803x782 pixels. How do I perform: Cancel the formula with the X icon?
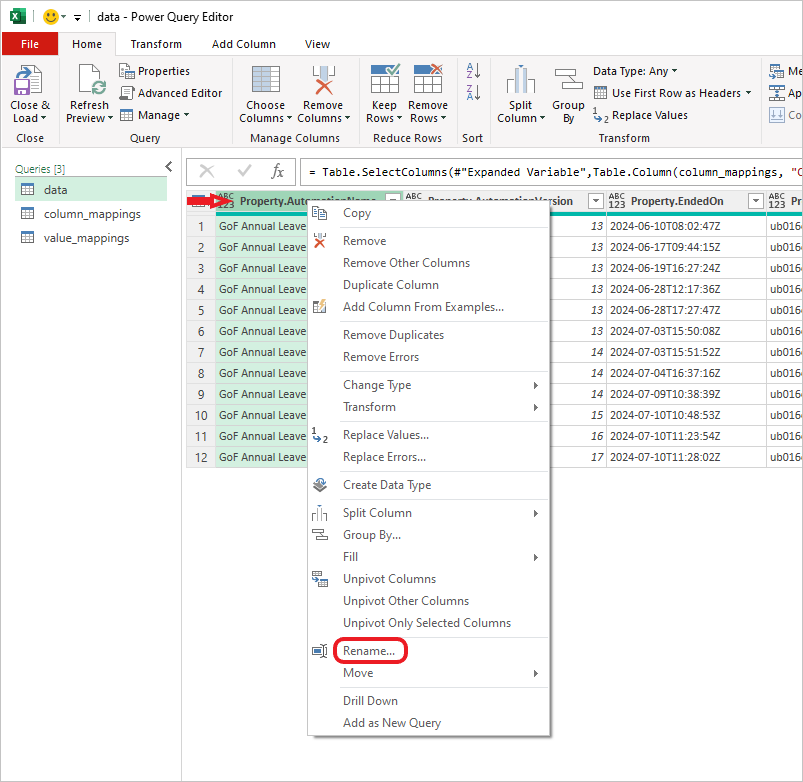pyautogui.click(x=207, y=171)
